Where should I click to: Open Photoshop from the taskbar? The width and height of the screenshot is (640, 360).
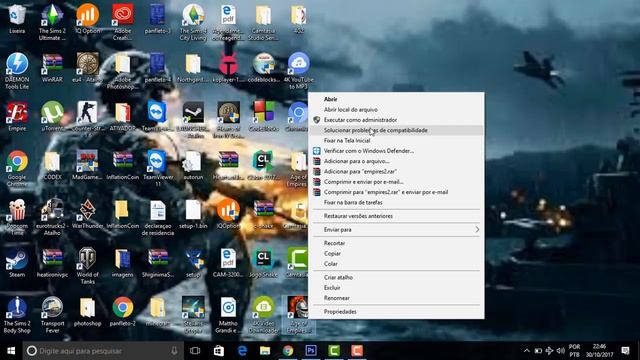pos(311,351)
